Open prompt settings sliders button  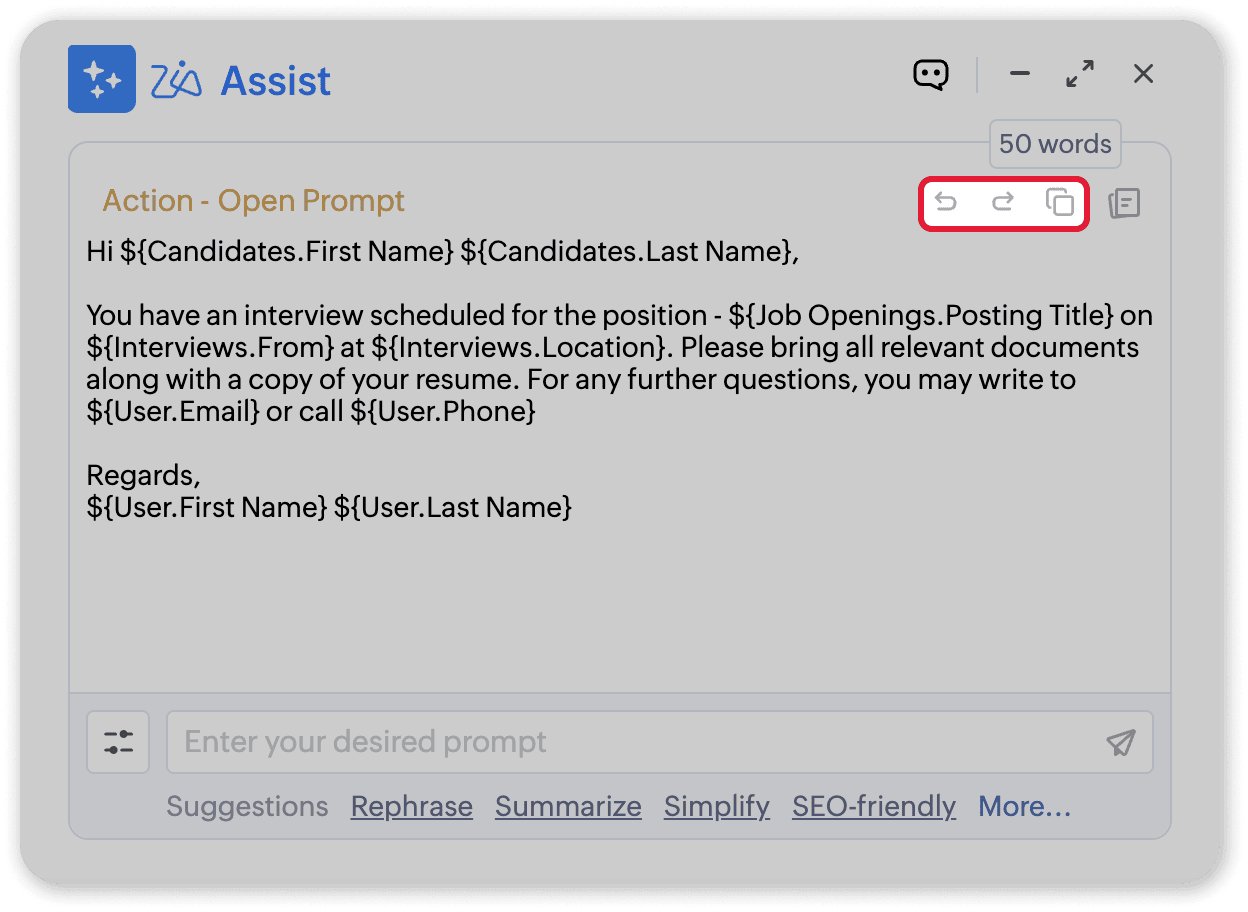click(118, 742)
